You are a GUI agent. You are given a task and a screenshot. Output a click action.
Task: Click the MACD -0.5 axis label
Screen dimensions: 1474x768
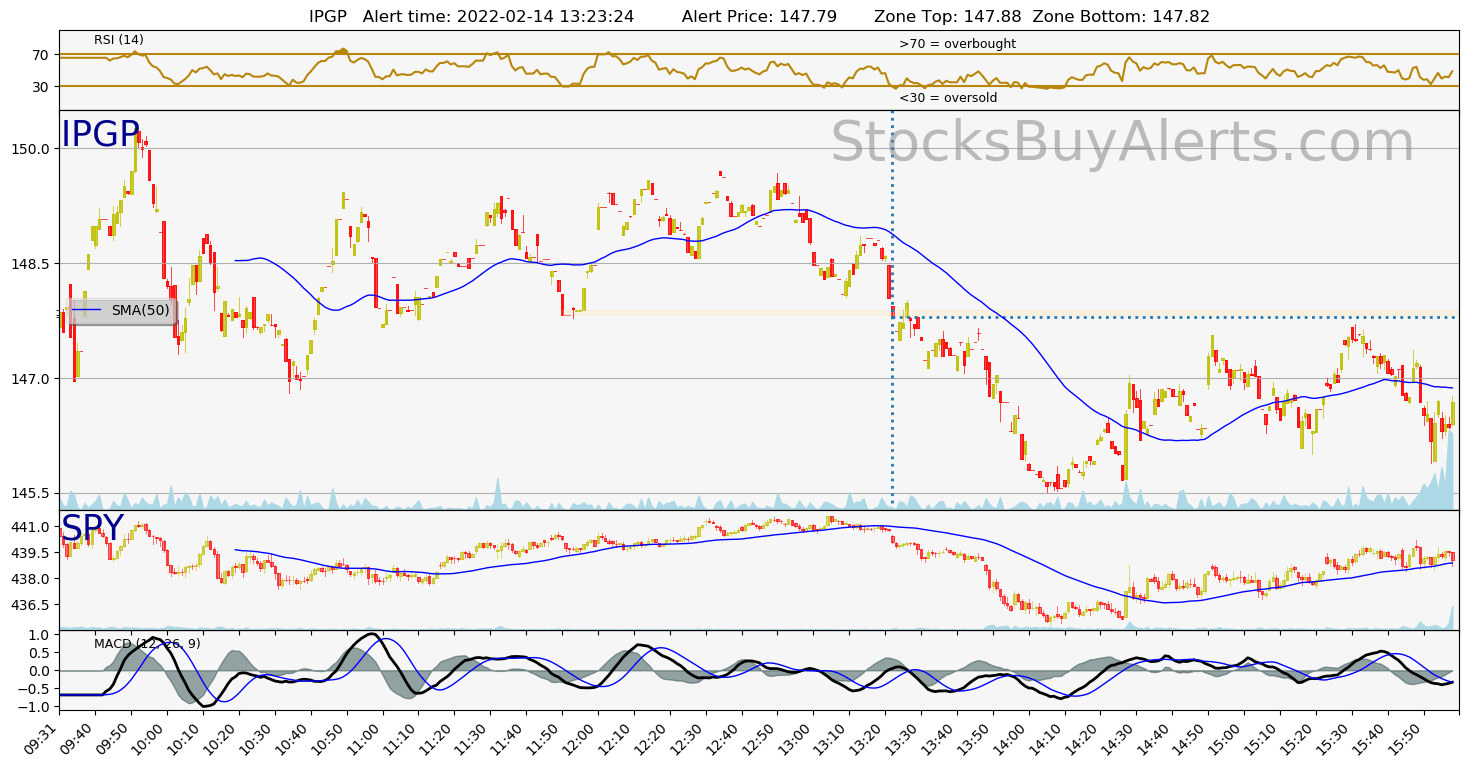36,689
